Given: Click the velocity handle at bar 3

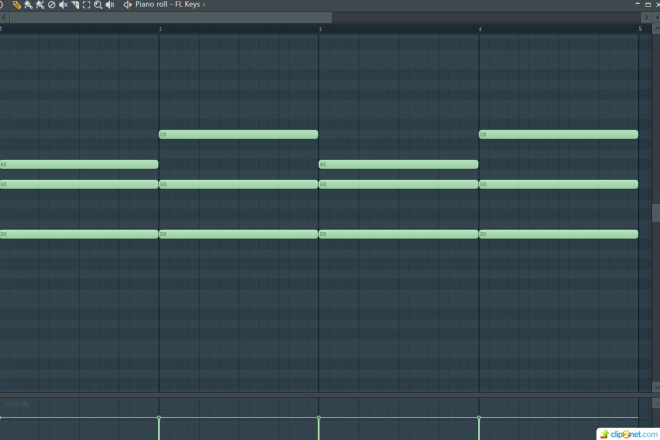Looking at the screenshot, I should [x=319, y=417].
